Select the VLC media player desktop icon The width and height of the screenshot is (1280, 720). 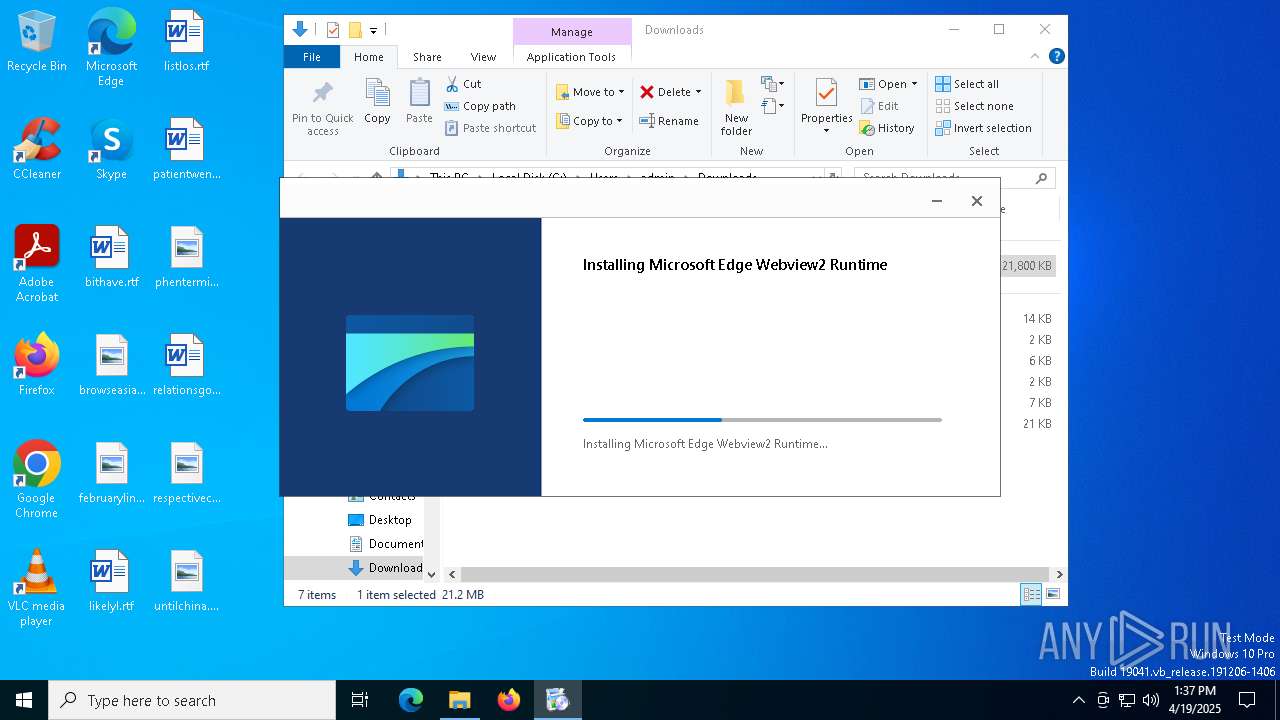(x=37, y=588)
